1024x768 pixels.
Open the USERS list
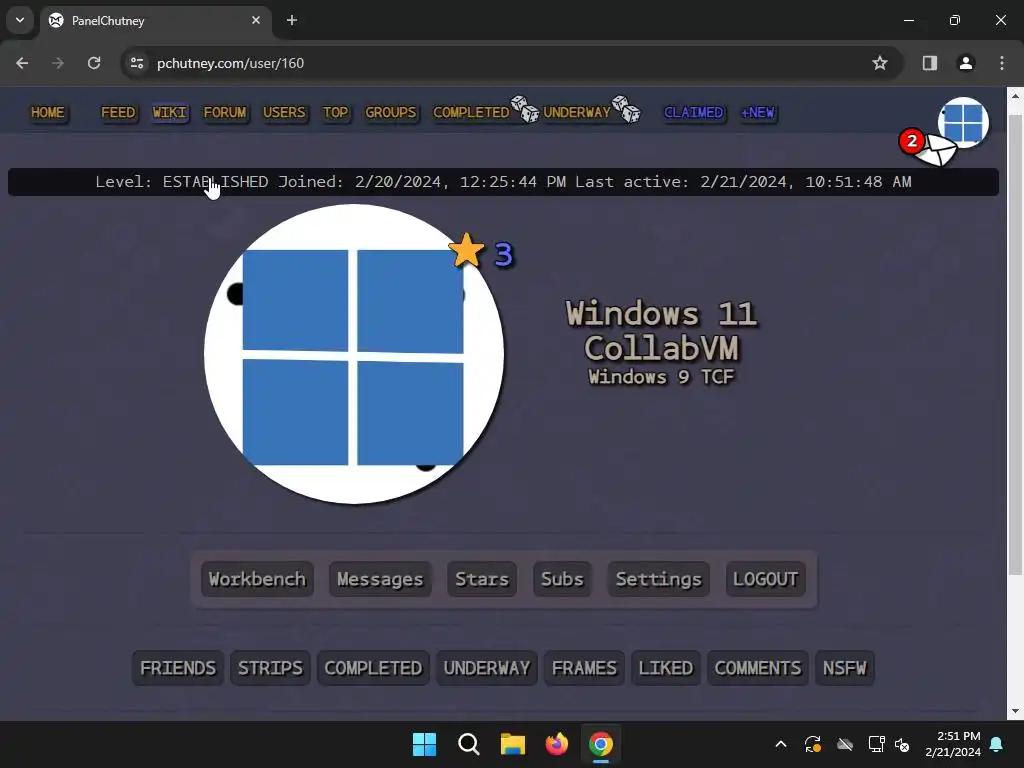(284, 112)
